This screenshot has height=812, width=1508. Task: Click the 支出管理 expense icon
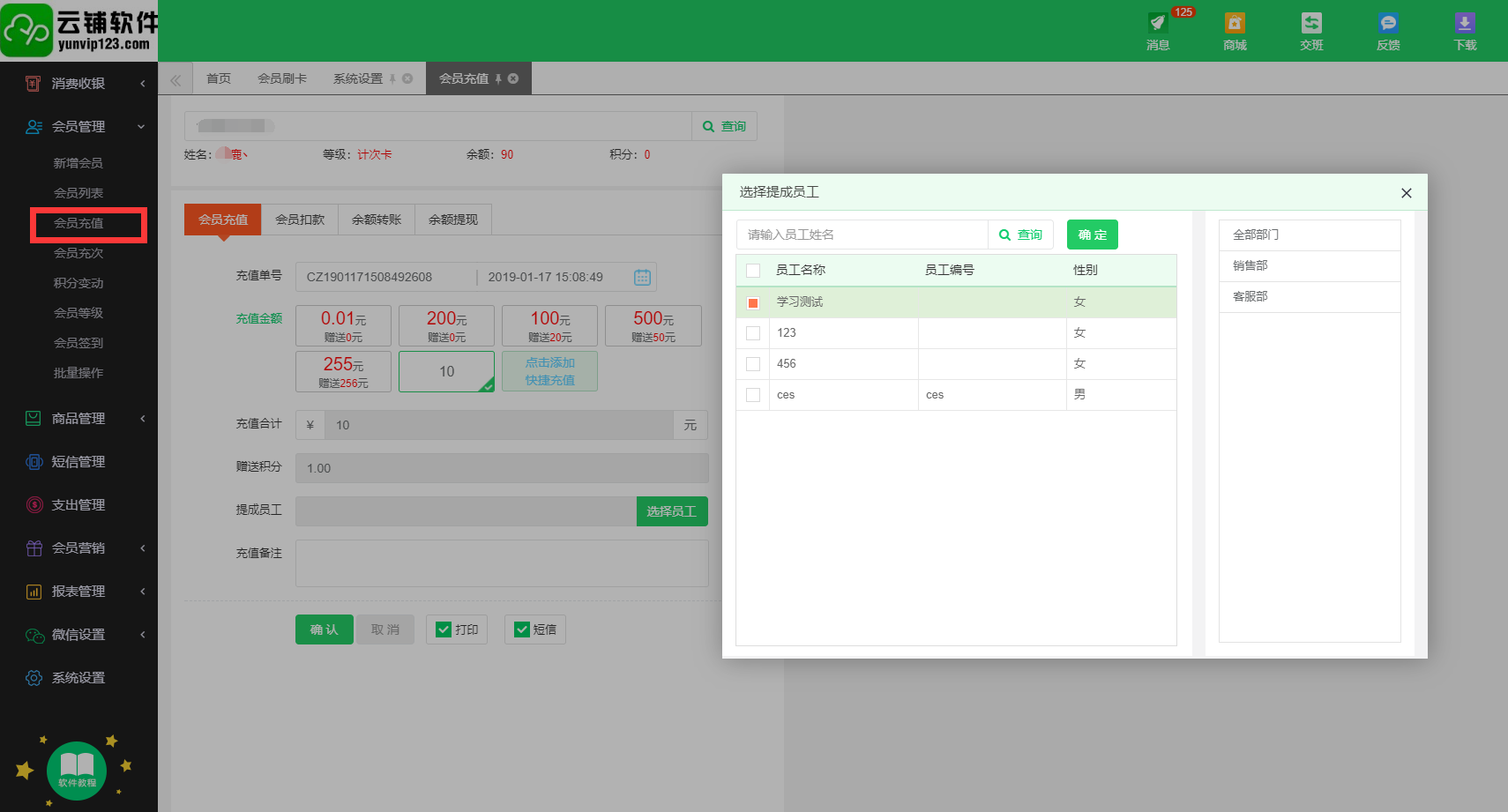34,505
